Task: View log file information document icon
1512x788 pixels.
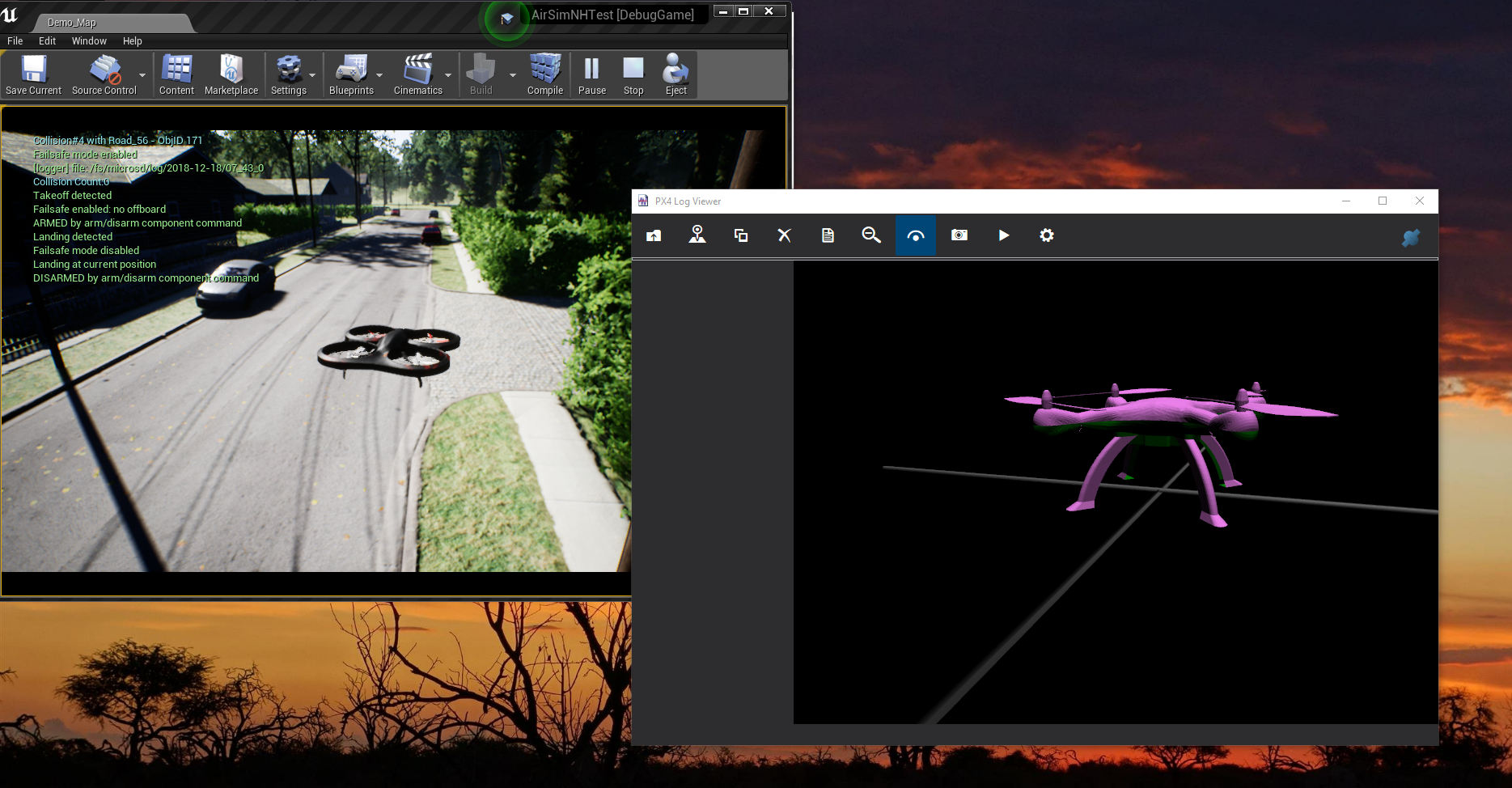Action: pos(828,235)
